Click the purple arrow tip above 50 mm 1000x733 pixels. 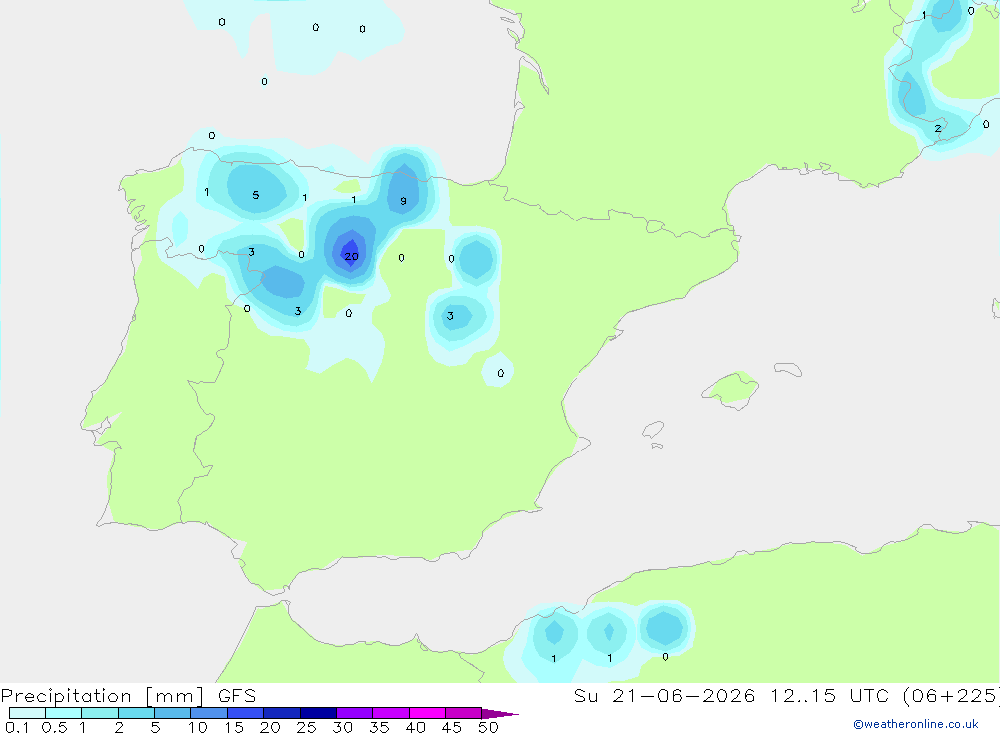[x=500, y=714]
